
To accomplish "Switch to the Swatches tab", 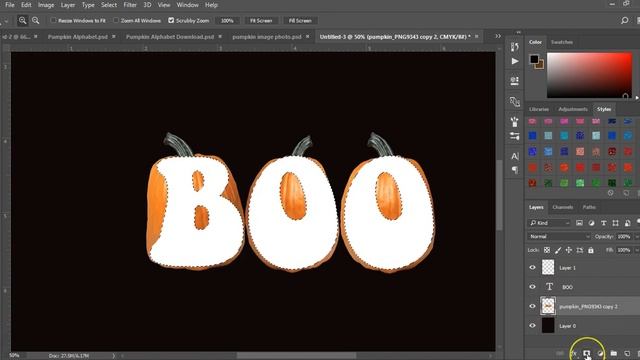I will [x=562, y=42].
